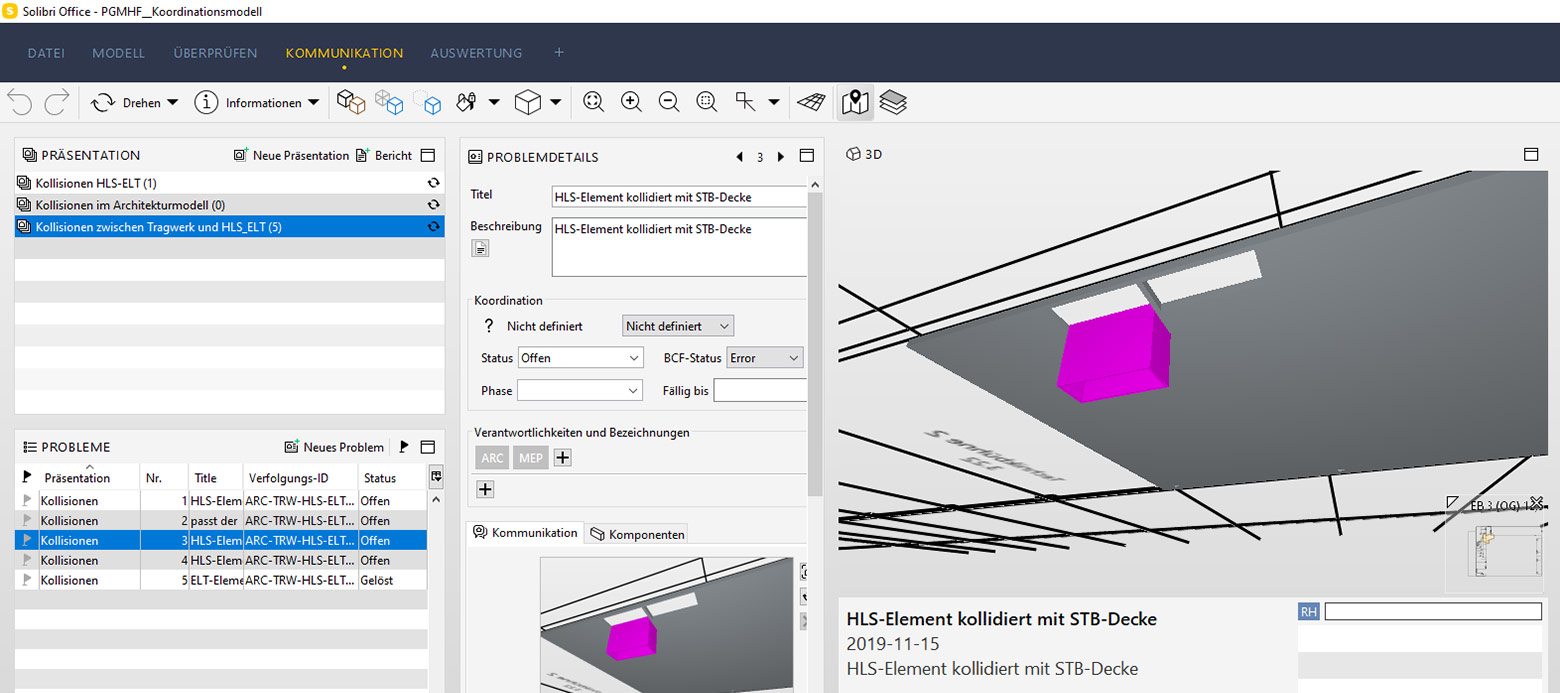The image size is (1560, 693).
Task: Open the Status dropdown showing Offen
Action: tap(580, 358)
